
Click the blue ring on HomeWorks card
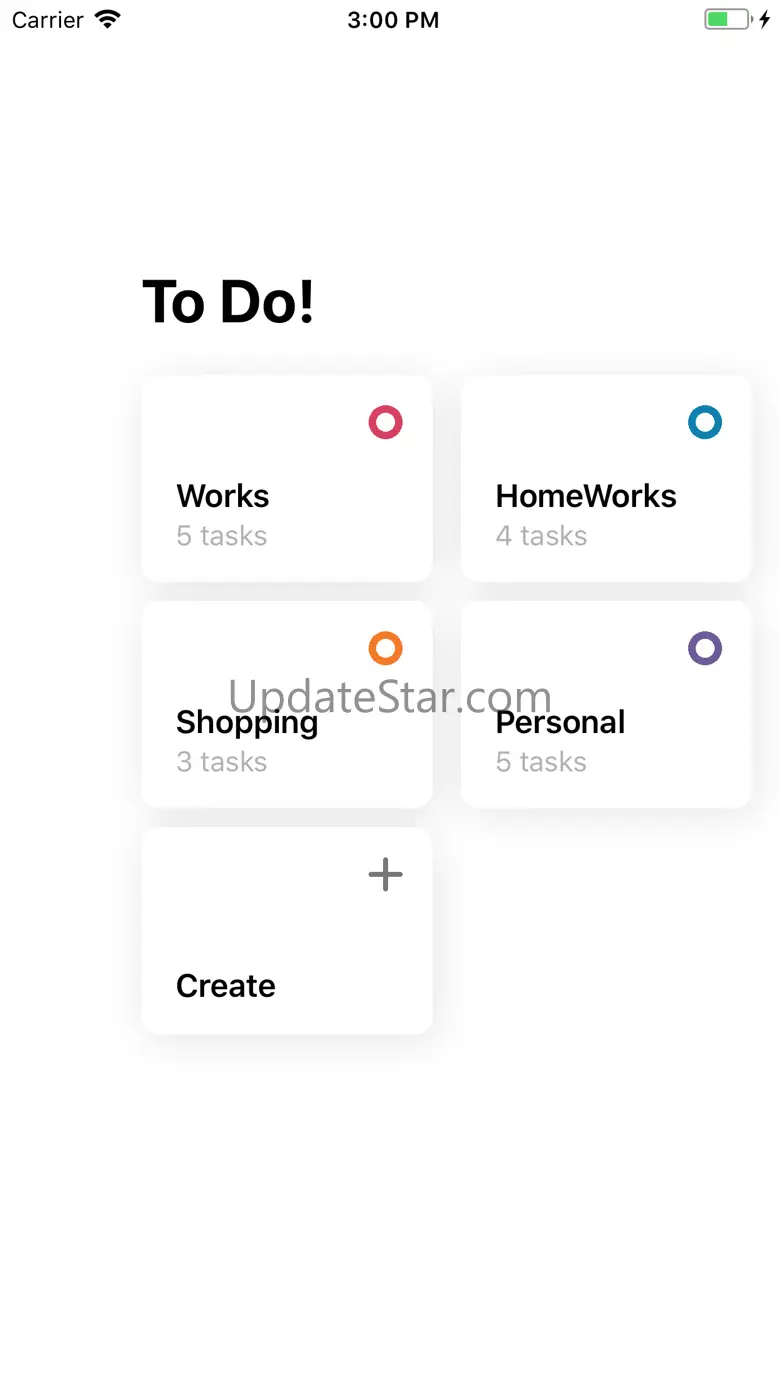pyautogui.click(x=705, y=422)
